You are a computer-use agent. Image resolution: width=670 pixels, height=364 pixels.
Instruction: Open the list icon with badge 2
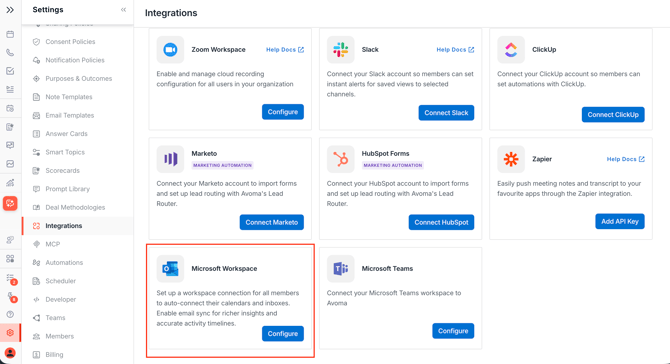click(x=11, y=278)
